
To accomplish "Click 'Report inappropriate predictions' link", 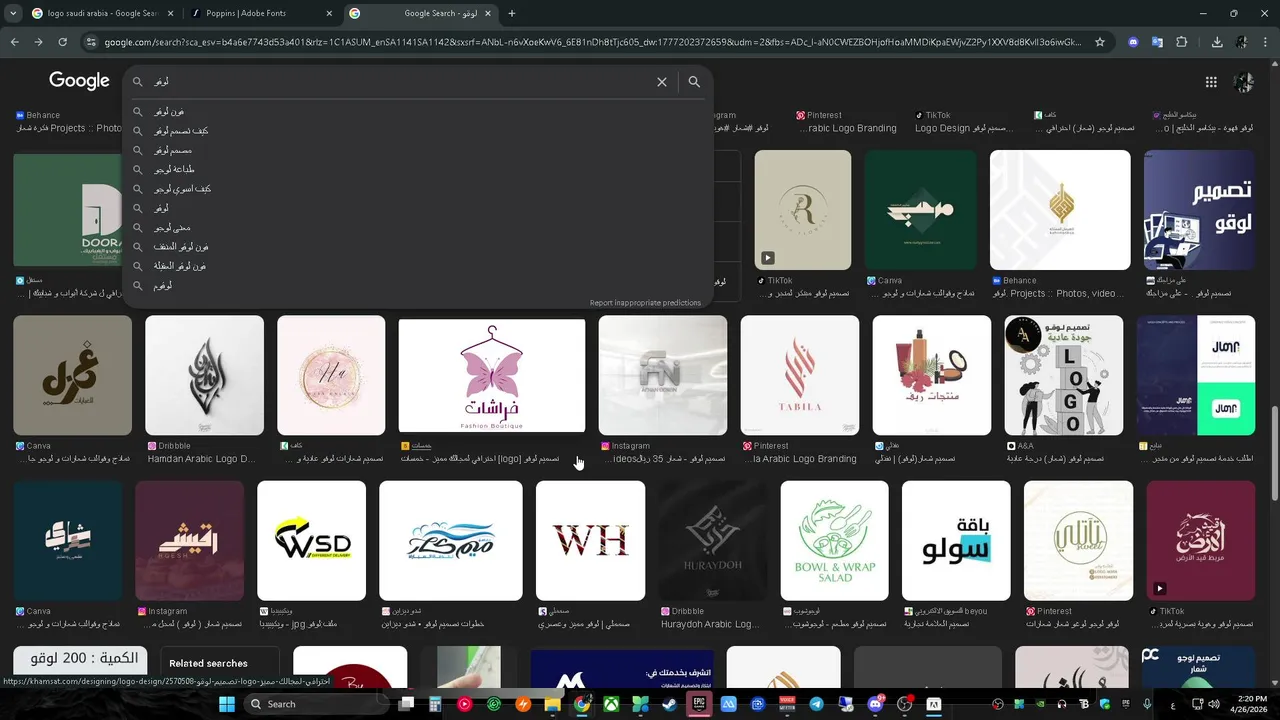I will [645, 303].
